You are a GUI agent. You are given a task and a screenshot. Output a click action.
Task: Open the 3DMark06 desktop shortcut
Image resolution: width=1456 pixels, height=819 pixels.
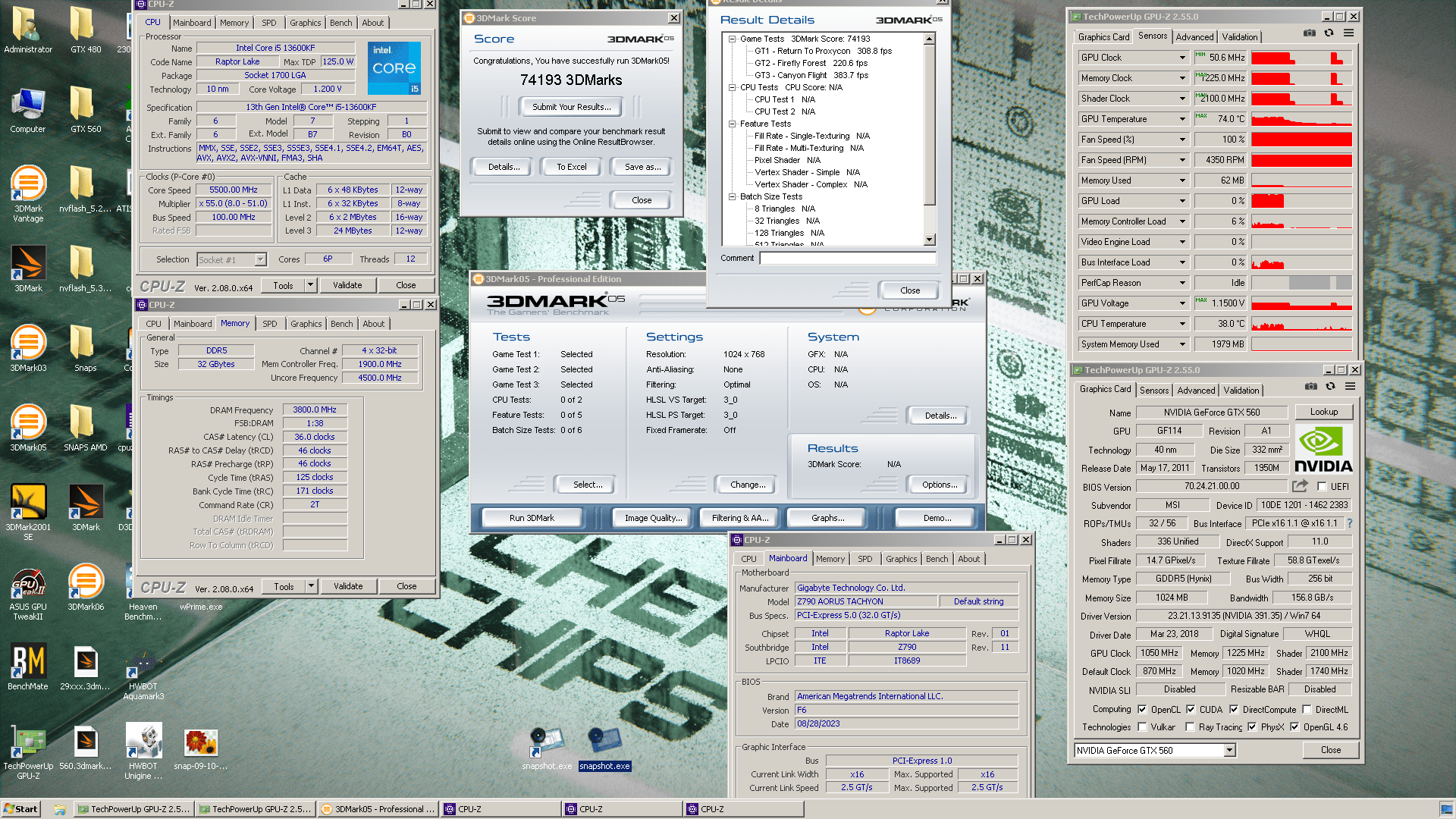(x=86, y=587)
